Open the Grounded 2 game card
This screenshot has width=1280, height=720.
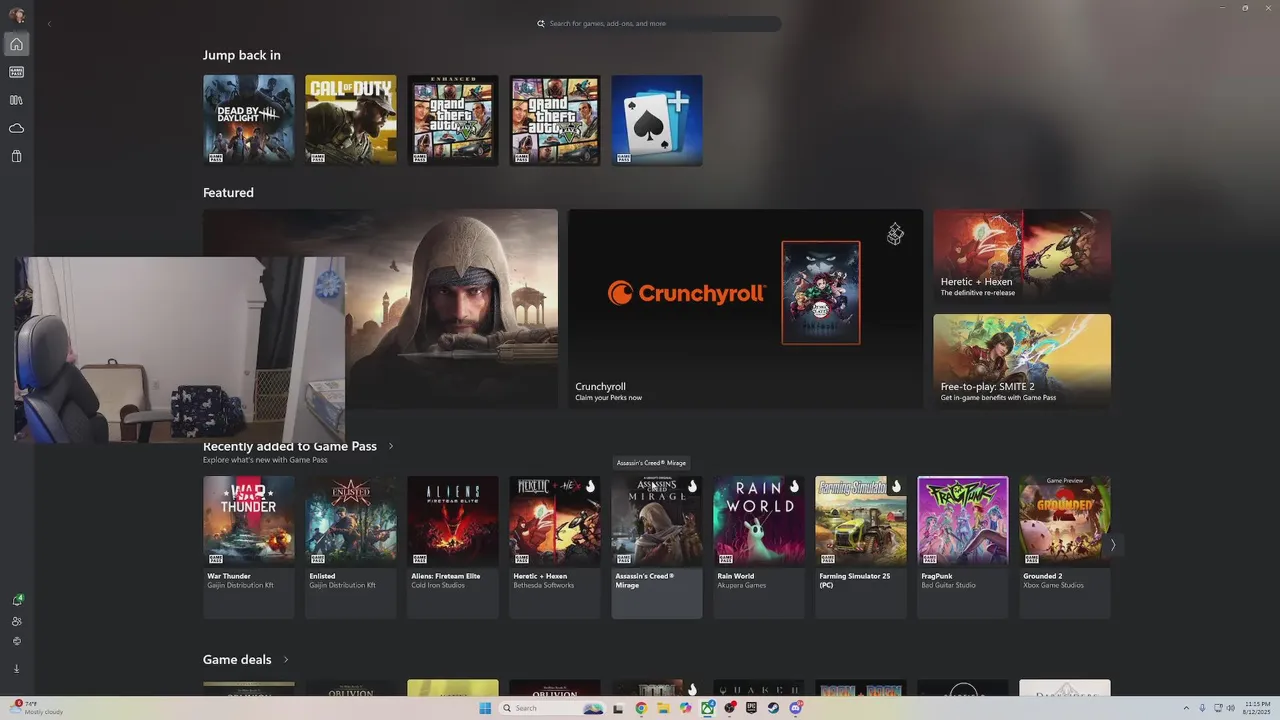pos(1065,547)
